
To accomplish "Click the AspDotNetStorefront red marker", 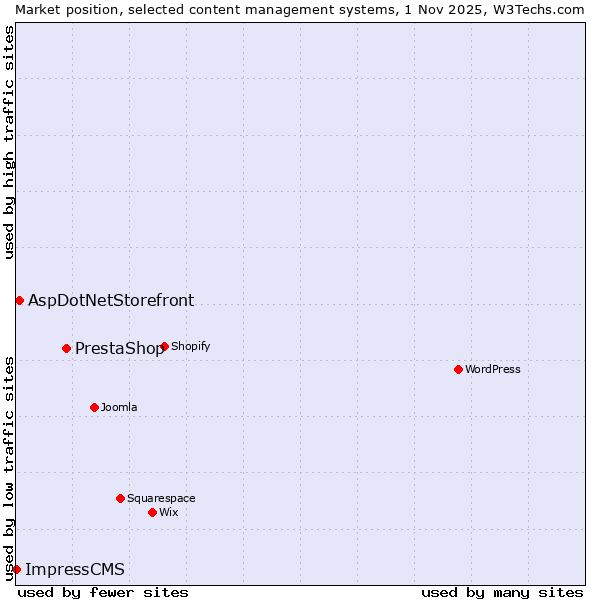I will (19, 300).
